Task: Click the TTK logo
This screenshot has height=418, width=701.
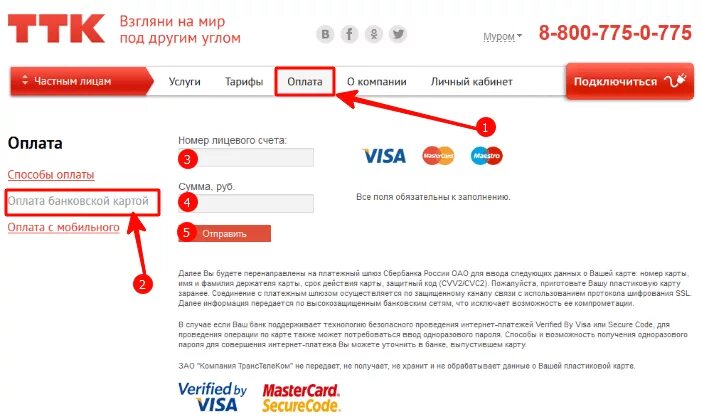Action: 56,29
